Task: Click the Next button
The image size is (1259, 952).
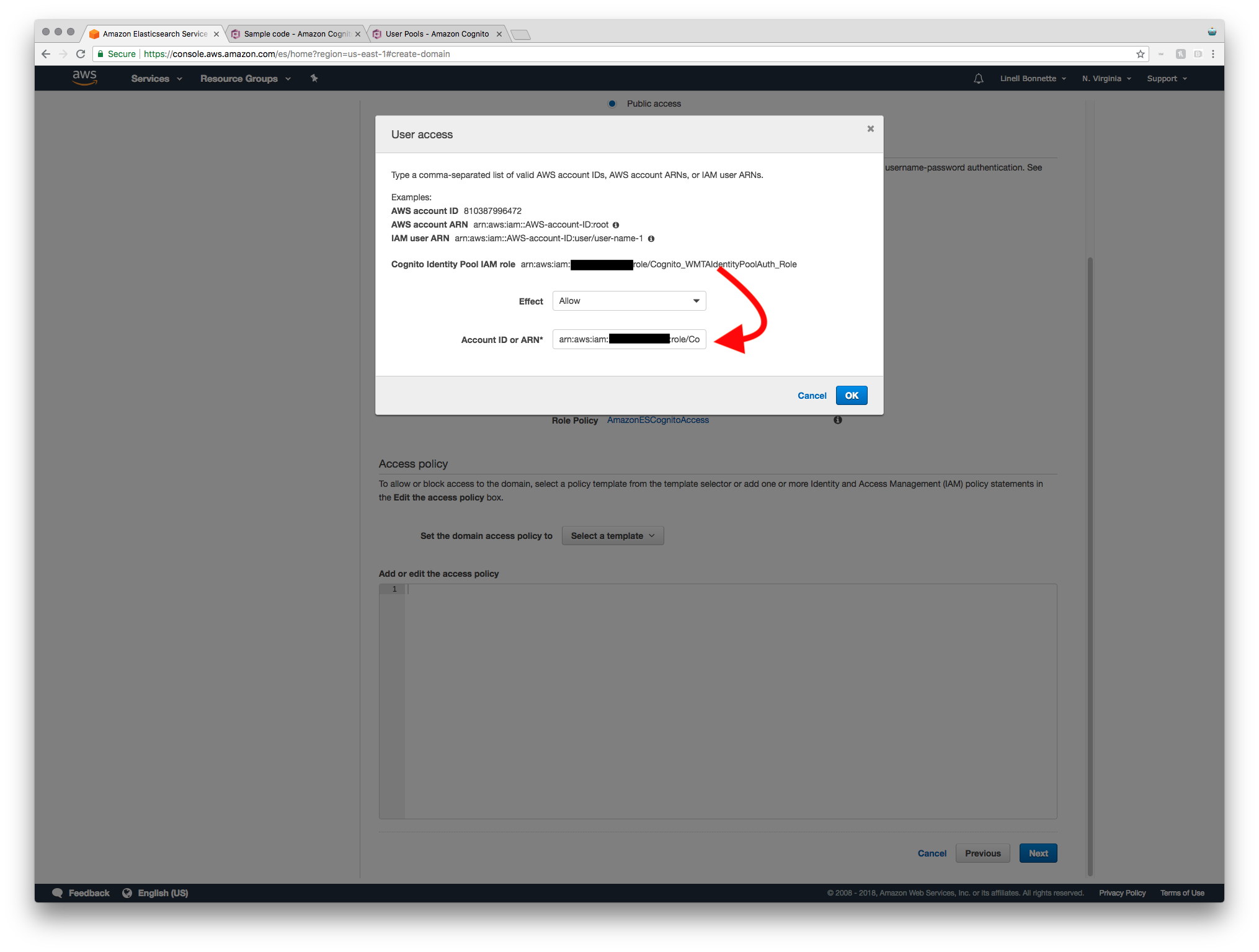Action: click(1038, 853)
